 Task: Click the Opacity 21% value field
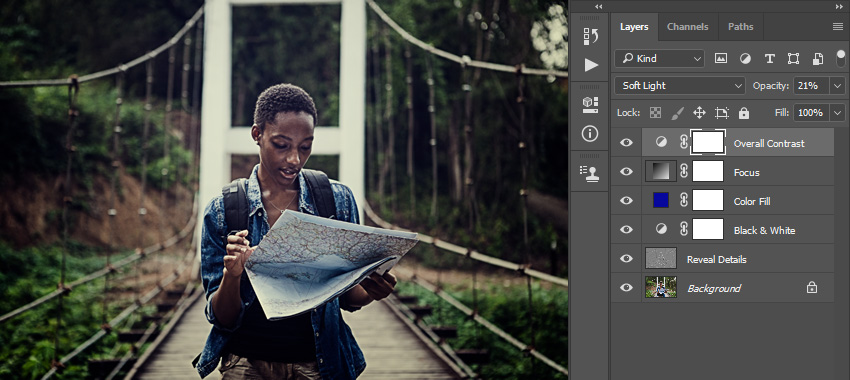click(812, 86)
